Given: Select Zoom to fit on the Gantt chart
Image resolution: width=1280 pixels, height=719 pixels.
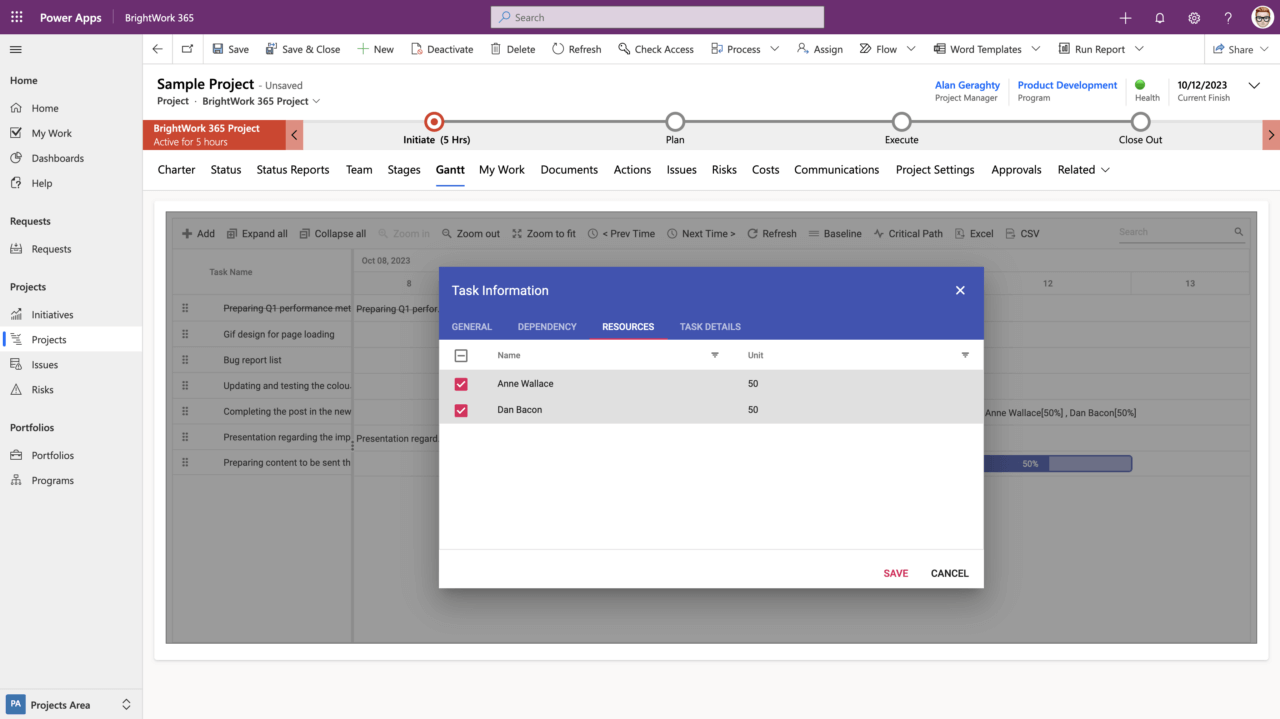Looking at the screenshot, I should point(544,233).
